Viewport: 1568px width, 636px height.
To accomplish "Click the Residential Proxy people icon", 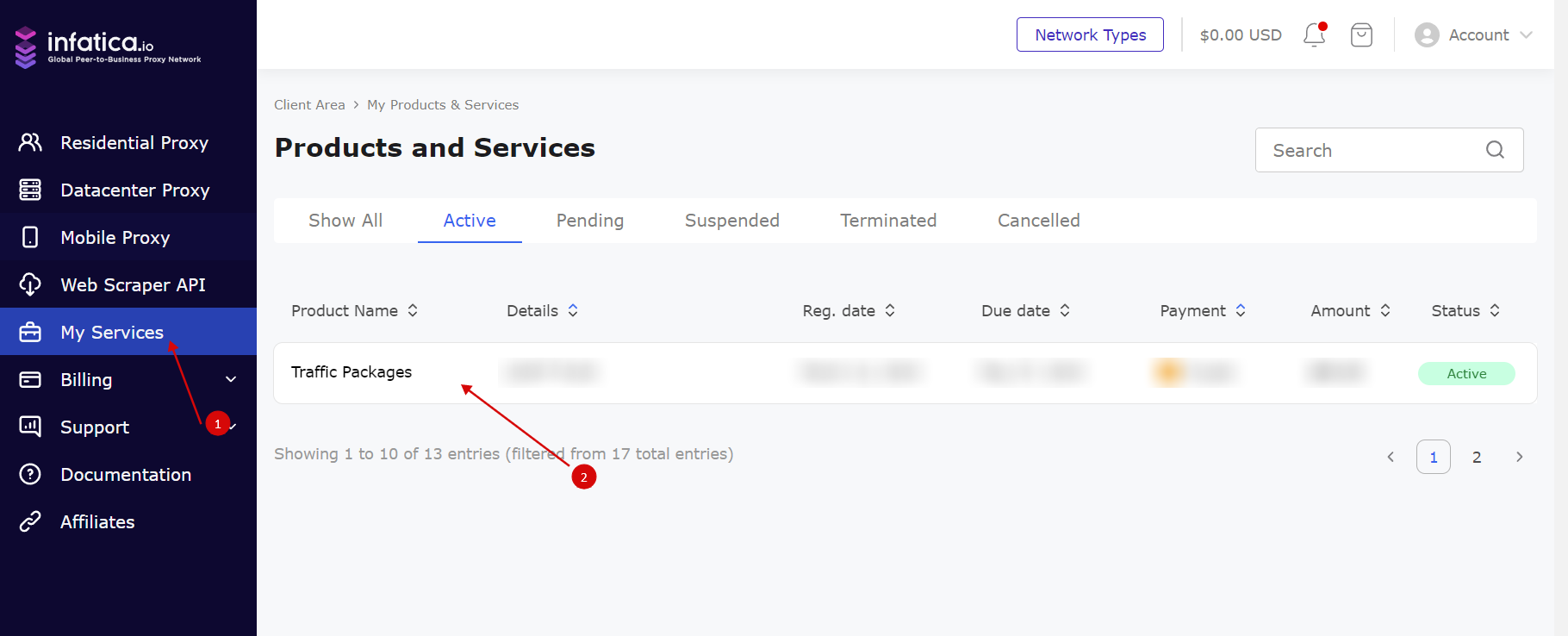I will pos(30,142).
